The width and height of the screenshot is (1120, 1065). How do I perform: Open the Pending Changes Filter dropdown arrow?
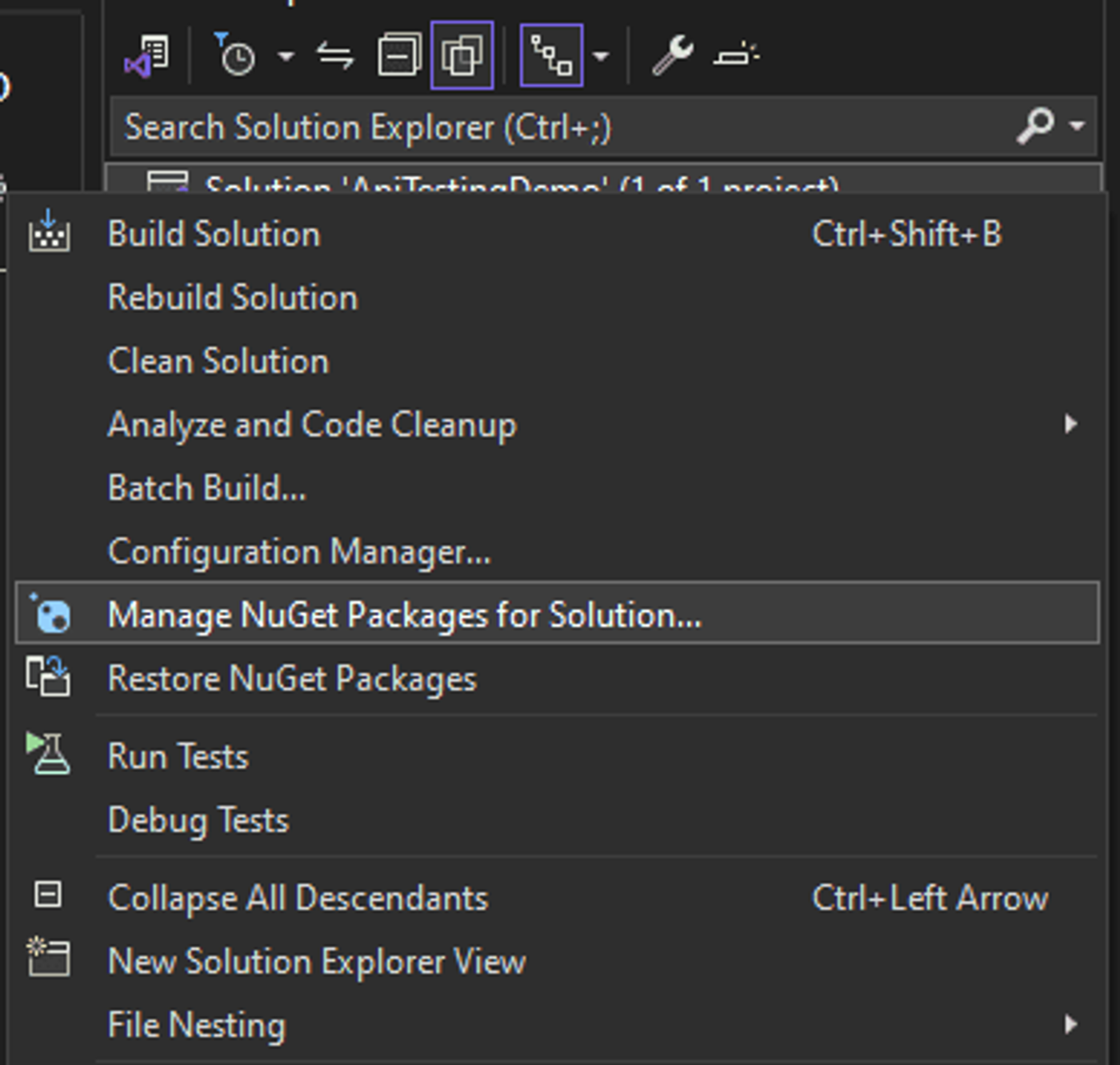pyautogui.click(x=286, y=56)
